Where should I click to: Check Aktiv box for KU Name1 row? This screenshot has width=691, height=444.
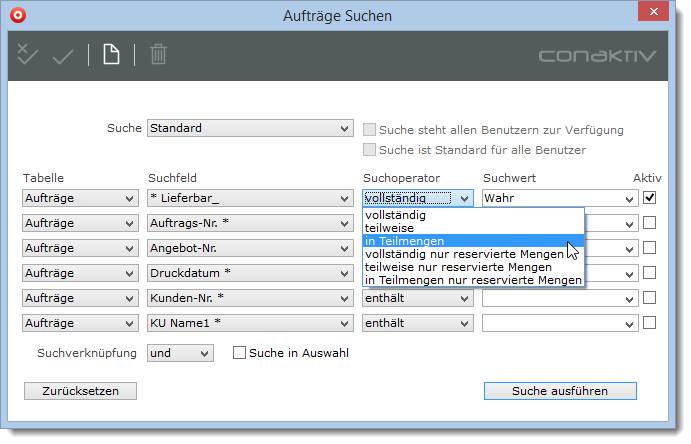649,323
